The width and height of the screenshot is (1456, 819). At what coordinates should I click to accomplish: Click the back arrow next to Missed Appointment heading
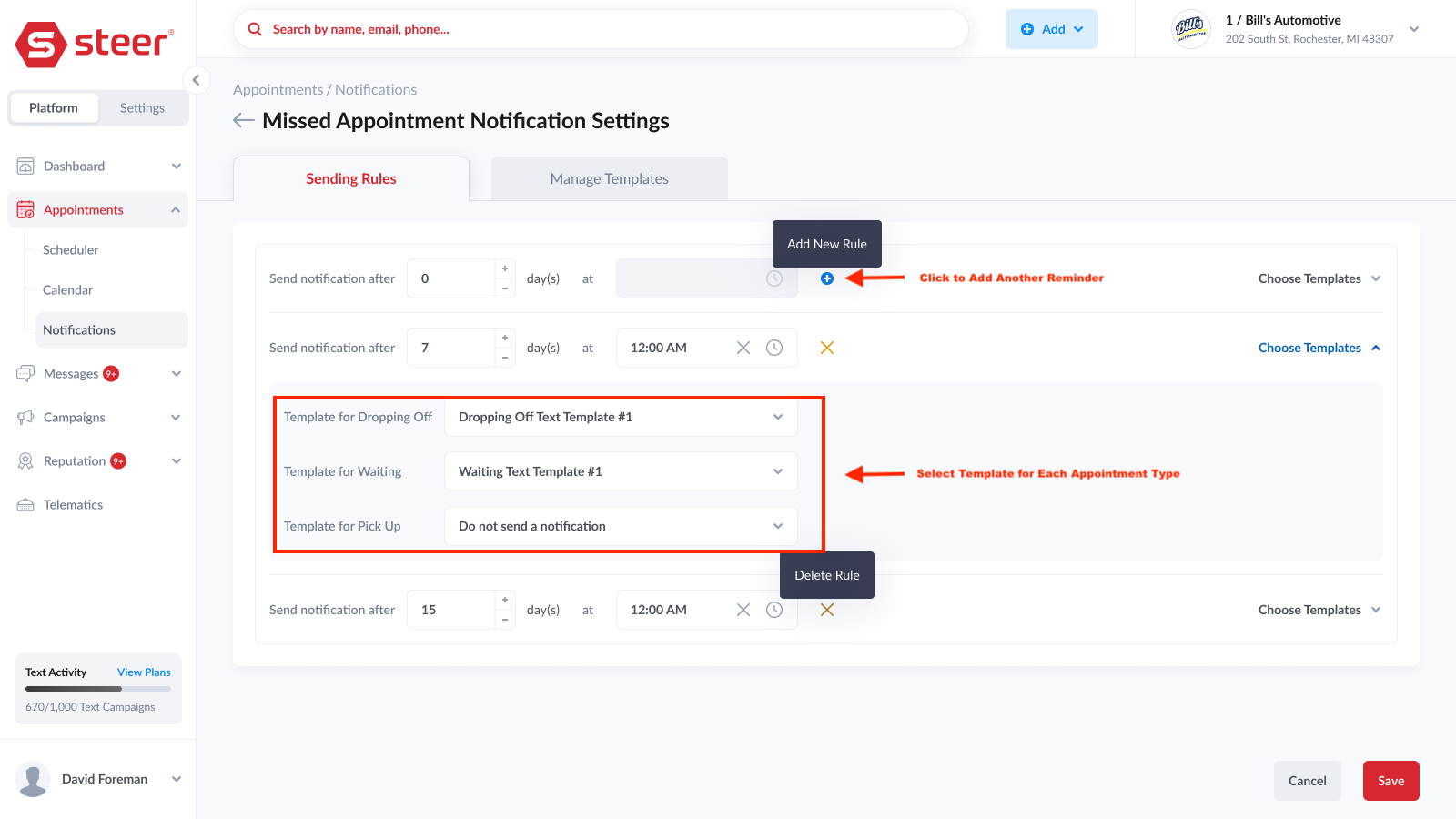[242, 119]
